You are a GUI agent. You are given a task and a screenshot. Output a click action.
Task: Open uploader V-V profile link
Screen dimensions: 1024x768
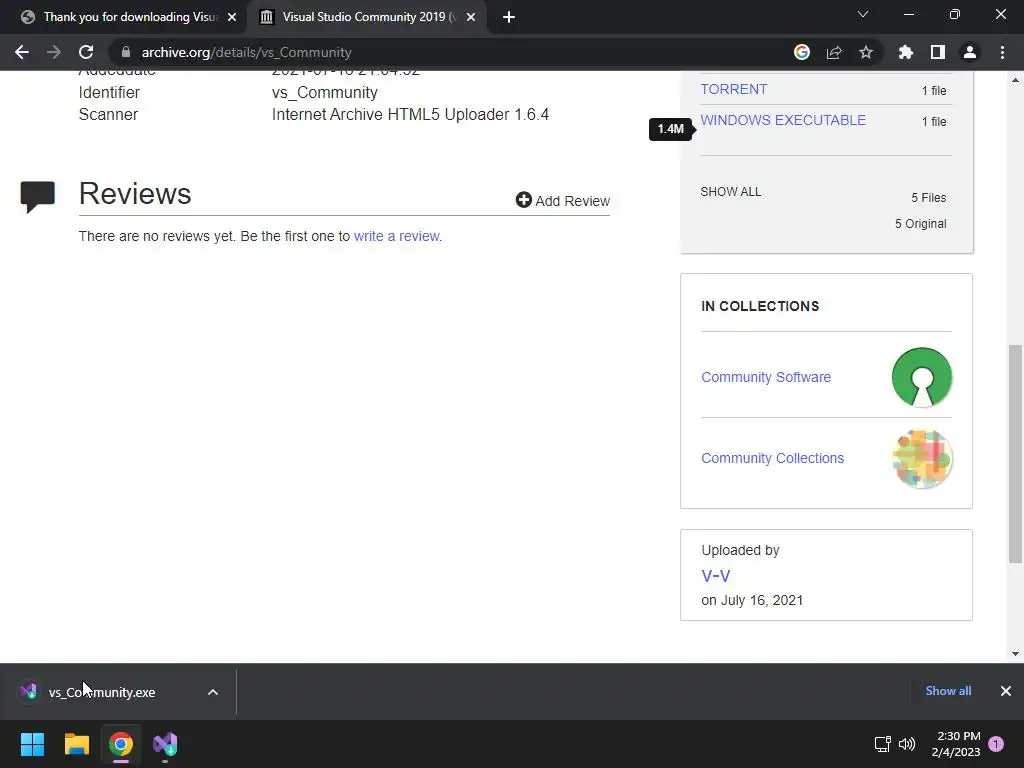point(715,575)
